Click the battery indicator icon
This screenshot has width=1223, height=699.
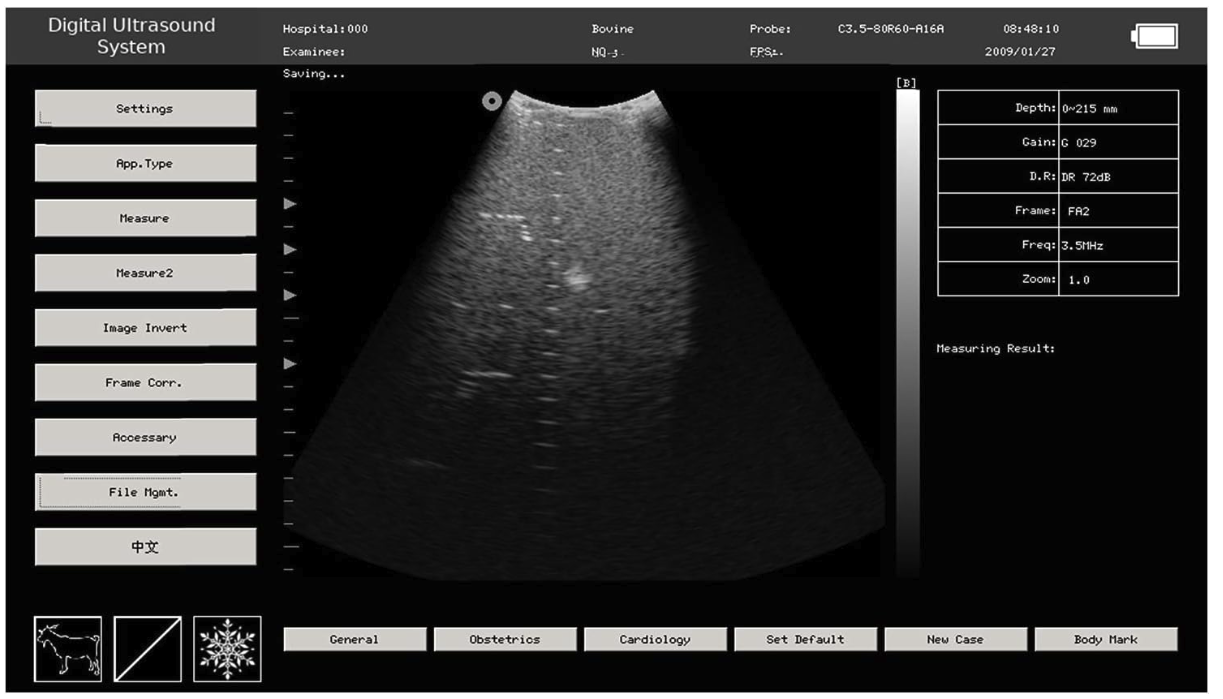pyautogui.click(x=1155, y=36)
